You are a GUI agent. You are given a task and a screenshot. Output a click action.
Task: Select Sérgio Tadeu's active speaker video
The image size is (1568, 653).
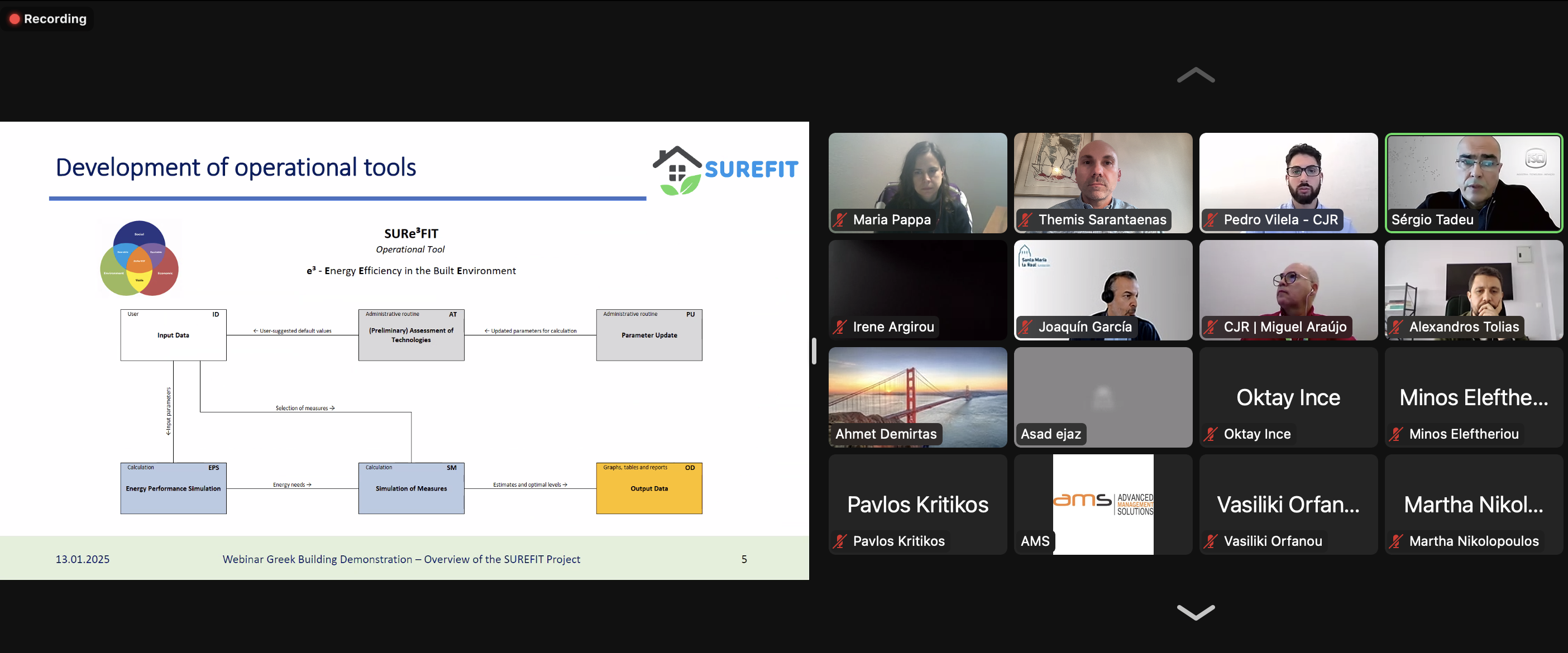pos(1474,183)
